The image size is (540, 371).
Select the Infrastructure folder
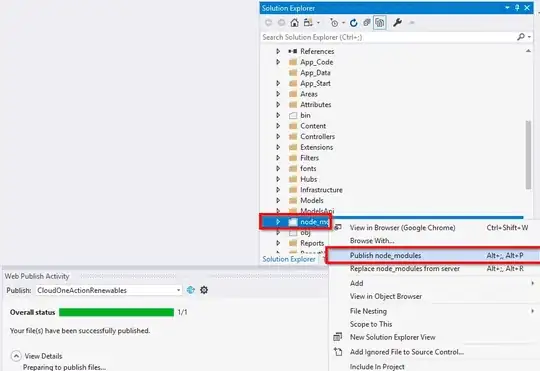click(321, 190)
